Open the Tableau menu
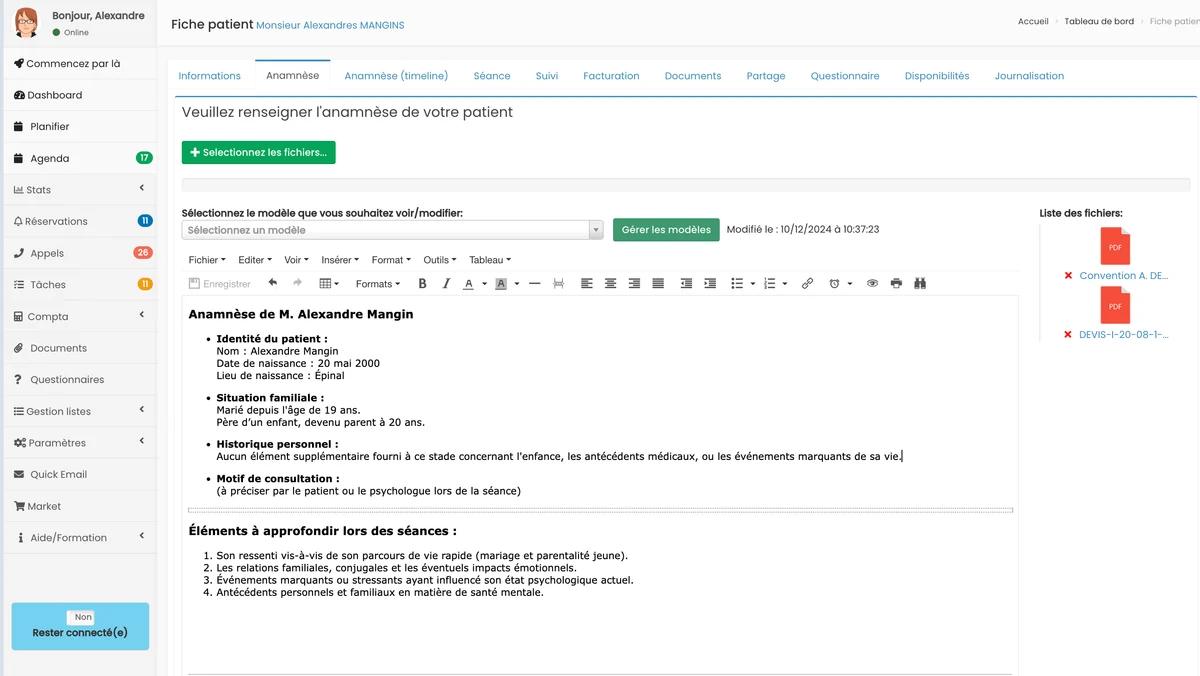This screenshot has width=1200, height=676. point(490,260)
